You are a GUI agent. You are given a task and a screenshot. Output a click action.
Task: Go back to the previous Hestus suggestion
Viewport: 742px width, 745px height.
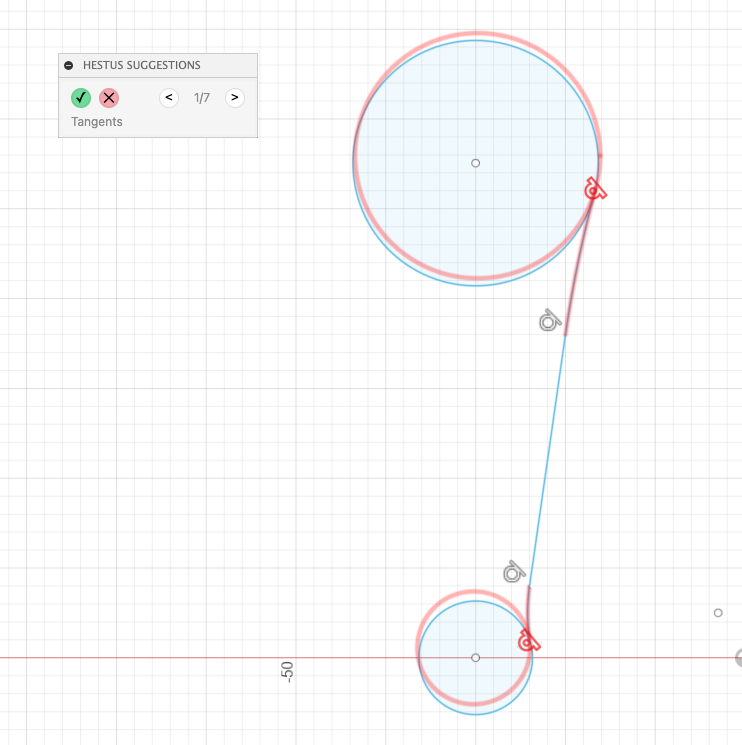click(169, 98)
